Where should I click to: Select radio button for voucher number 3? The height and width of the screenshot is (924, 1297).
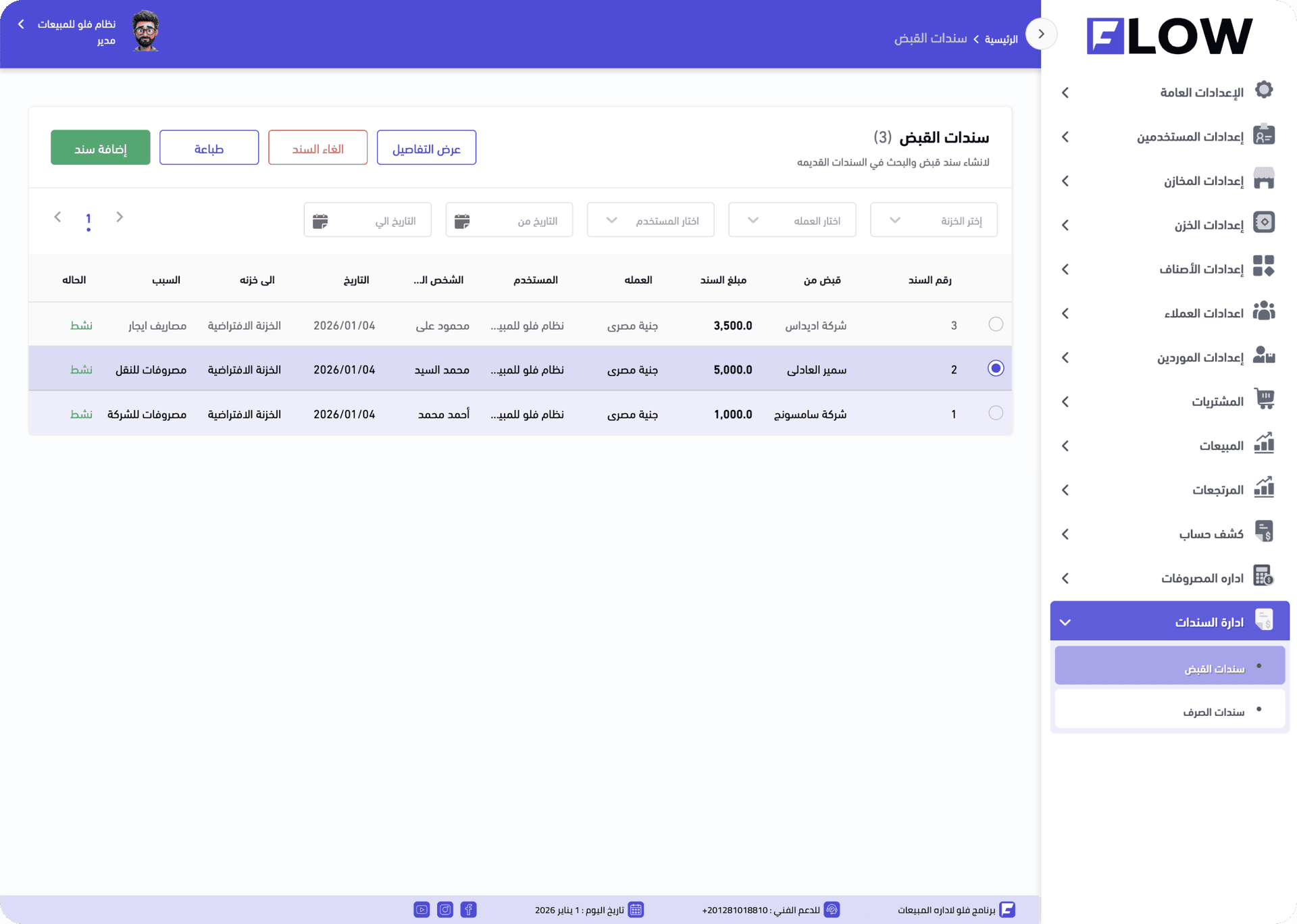[x=995, y=324]
